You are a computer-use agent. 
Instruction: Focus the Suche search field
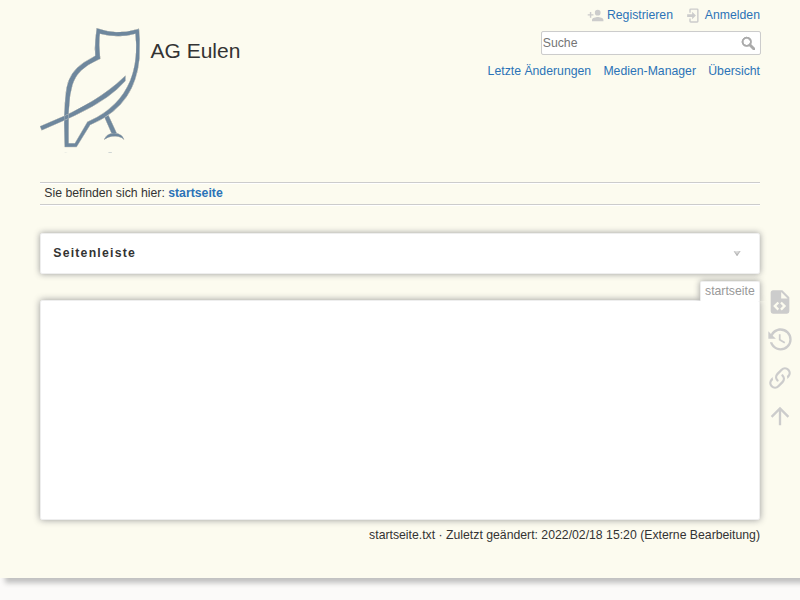click(638, 43)
